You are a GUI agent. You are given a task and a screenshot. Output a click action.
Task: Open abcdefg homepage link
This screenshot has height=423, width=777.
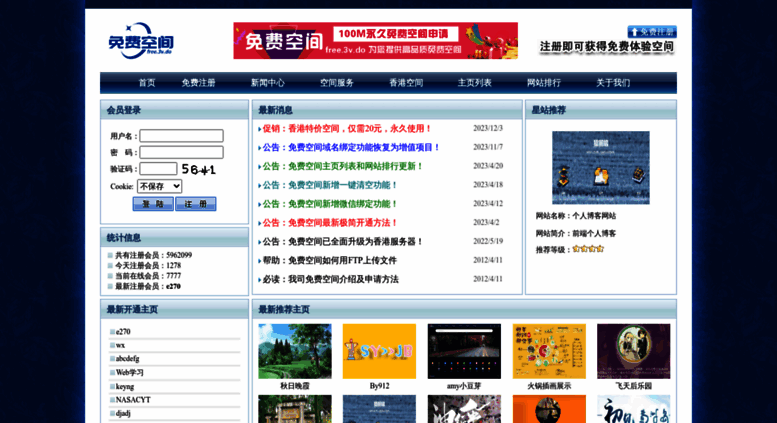coord(127,359)
